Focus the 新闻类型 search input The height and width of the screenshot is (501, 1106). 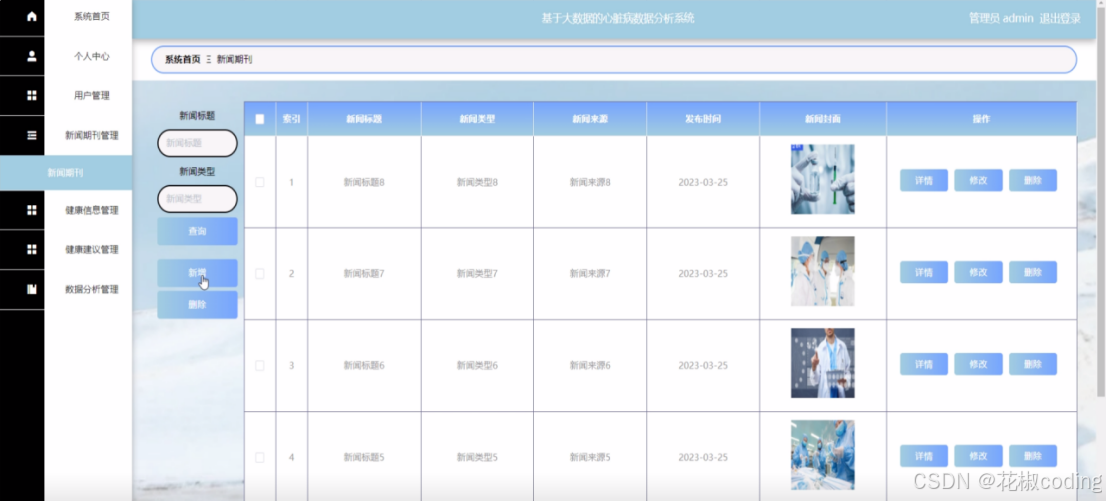point(198,199)
